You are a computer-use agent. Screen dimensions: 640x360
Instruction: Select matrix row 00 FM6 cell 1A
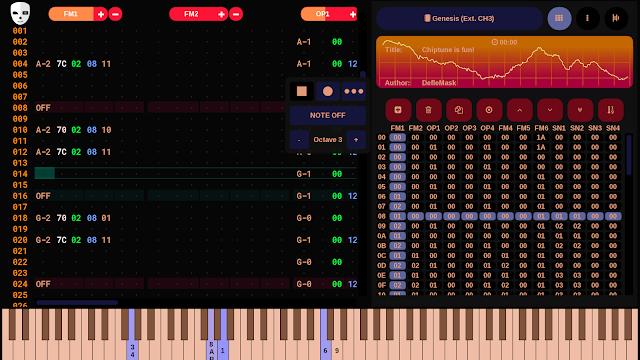coord(541,138)
